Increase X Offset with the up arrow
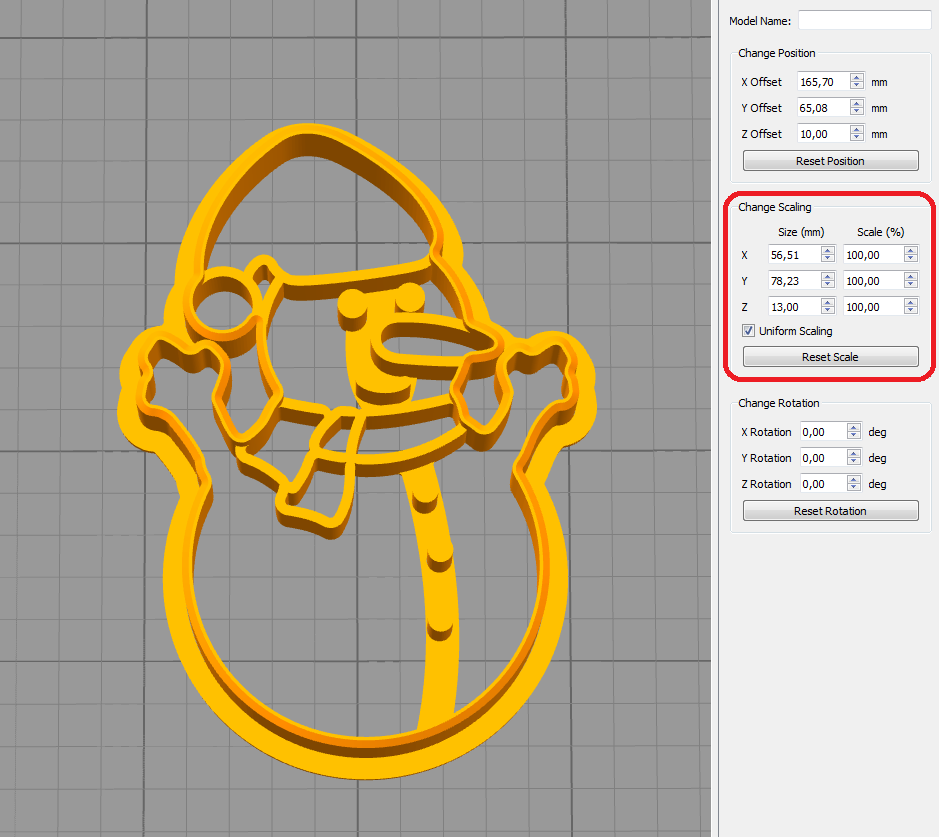This screenshot has width=939, height=838. pyautogui.click(x=857, y=77)
